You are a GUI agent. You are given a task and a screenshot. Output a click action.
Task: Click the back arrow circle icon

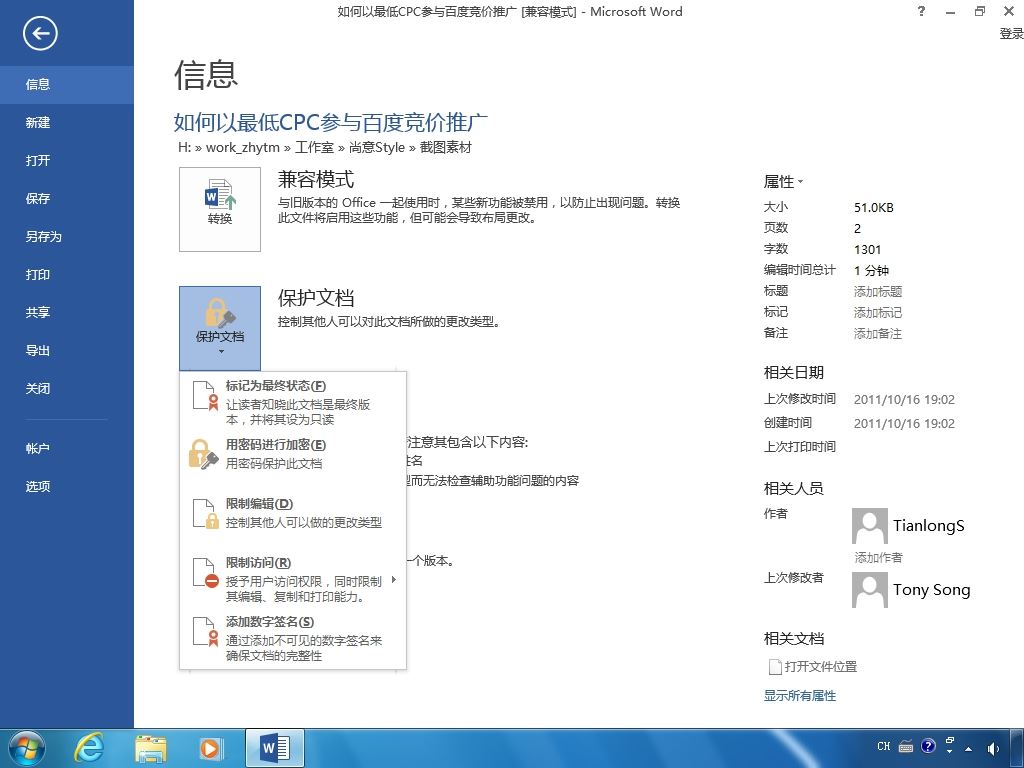40,34
